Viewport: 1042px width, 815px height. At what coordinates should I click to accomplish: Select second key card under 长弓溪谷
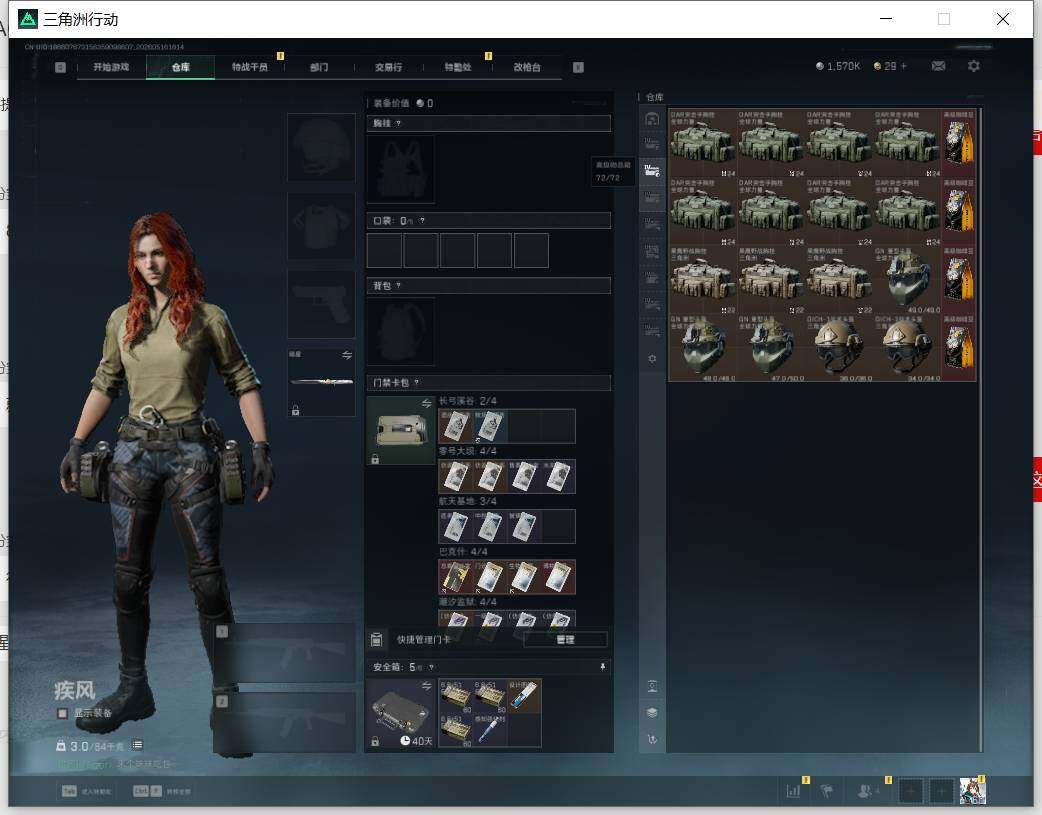pos(490,426)
